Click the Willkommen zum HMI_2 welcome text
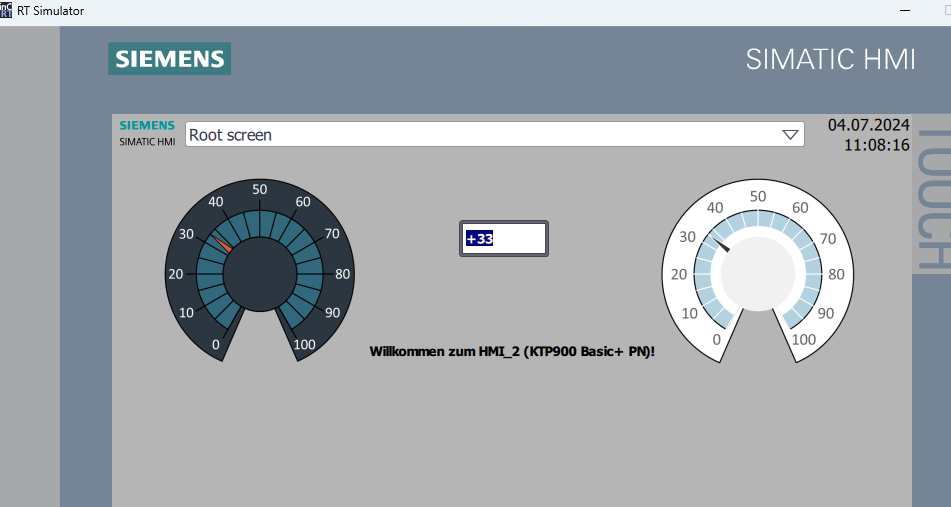 512,351
